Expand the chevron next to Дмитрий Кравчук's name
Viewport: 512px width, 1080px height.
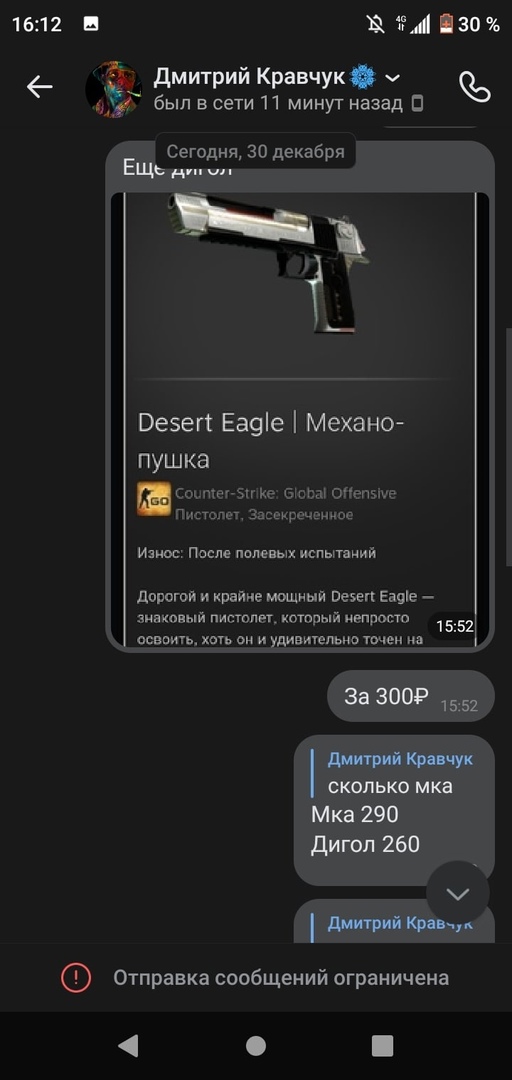click(x=392, y=78)
